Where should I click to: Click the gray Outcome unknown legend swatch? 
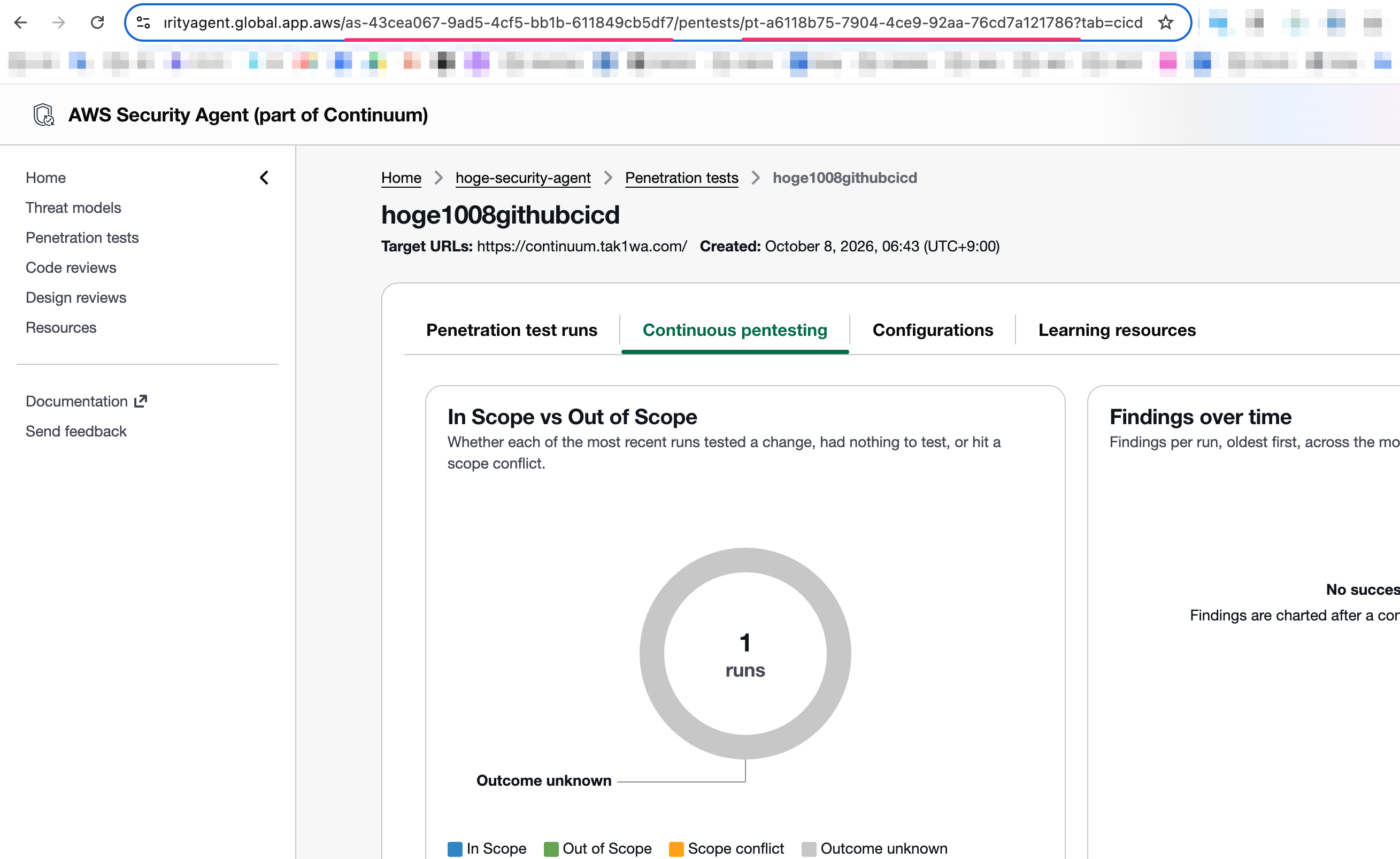click(809, 849)
